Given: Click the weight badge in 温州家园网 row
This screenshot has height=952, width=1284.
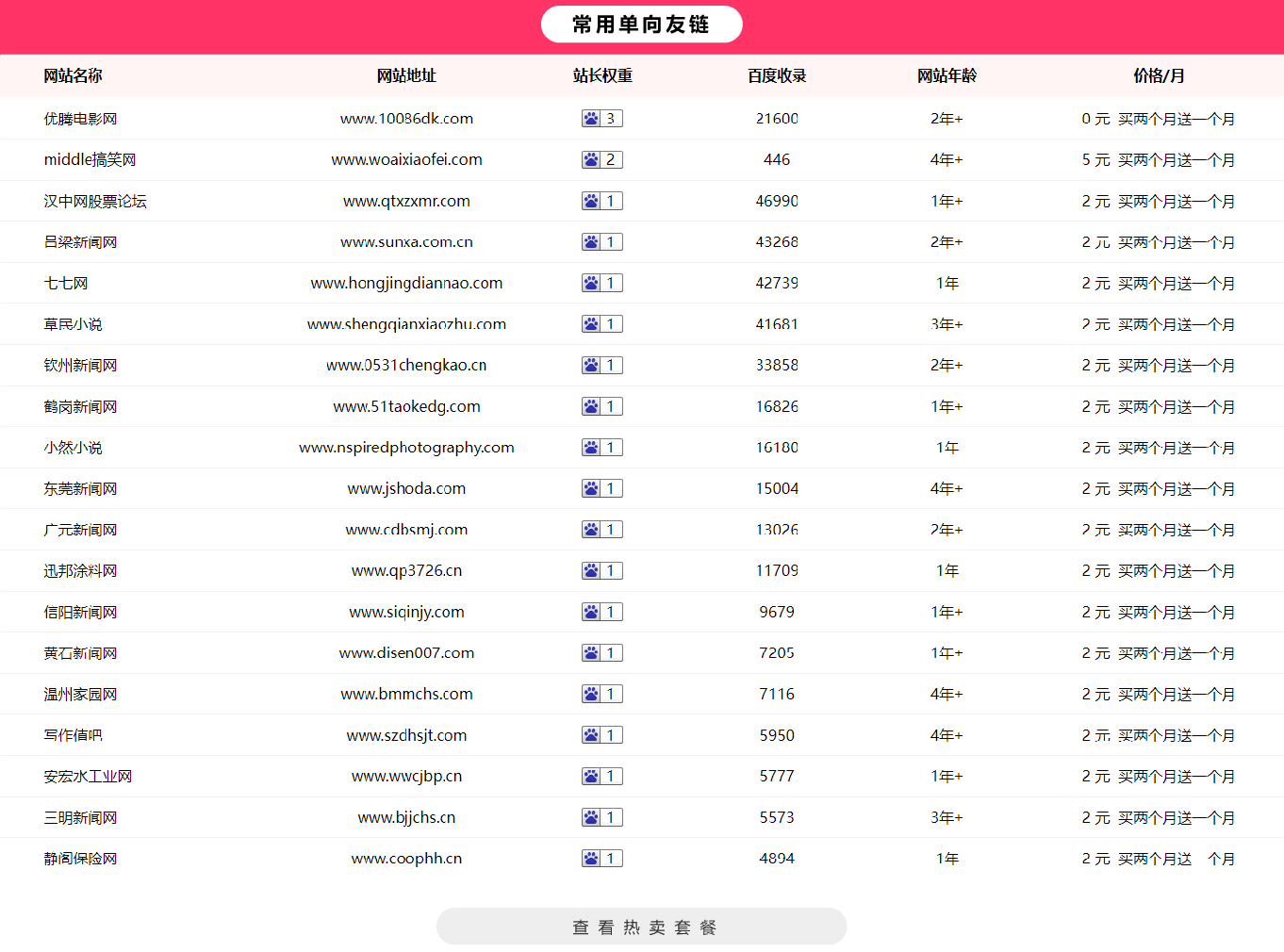Looking at the screenshot, I should (601, 694).
